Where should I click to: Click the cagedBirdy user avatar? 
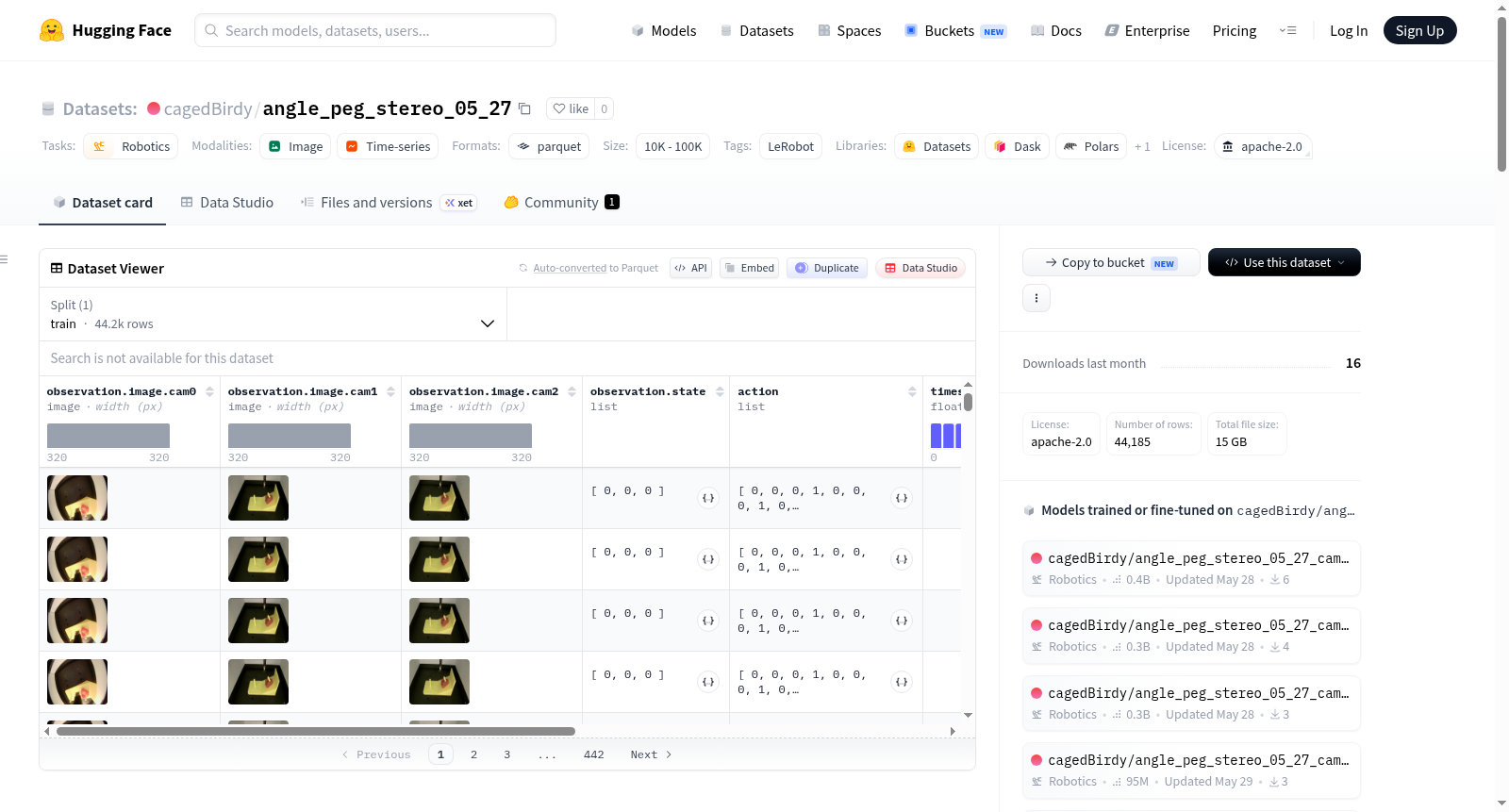154,108
